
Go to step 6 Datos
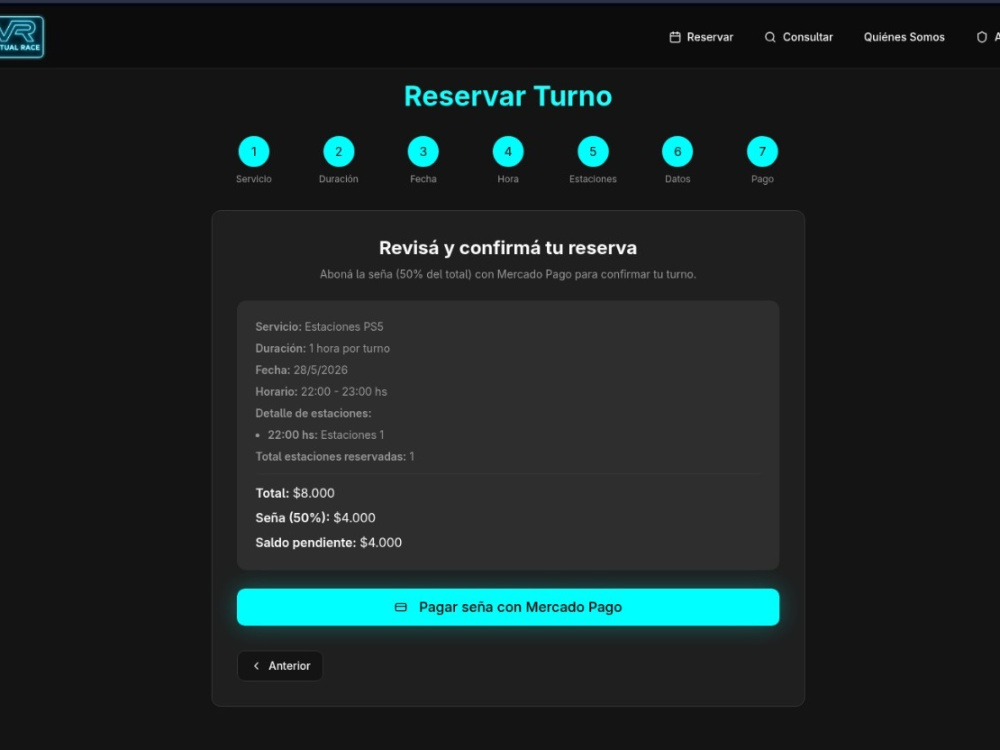(x=678, y=152)
